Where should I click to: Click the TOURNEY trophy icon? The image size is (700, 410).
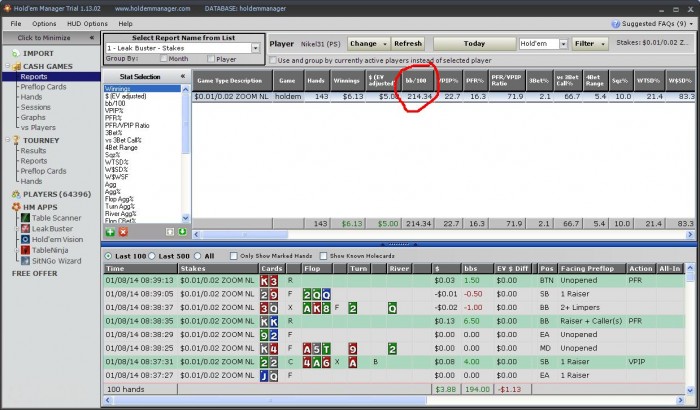click(x=16, y=140)
